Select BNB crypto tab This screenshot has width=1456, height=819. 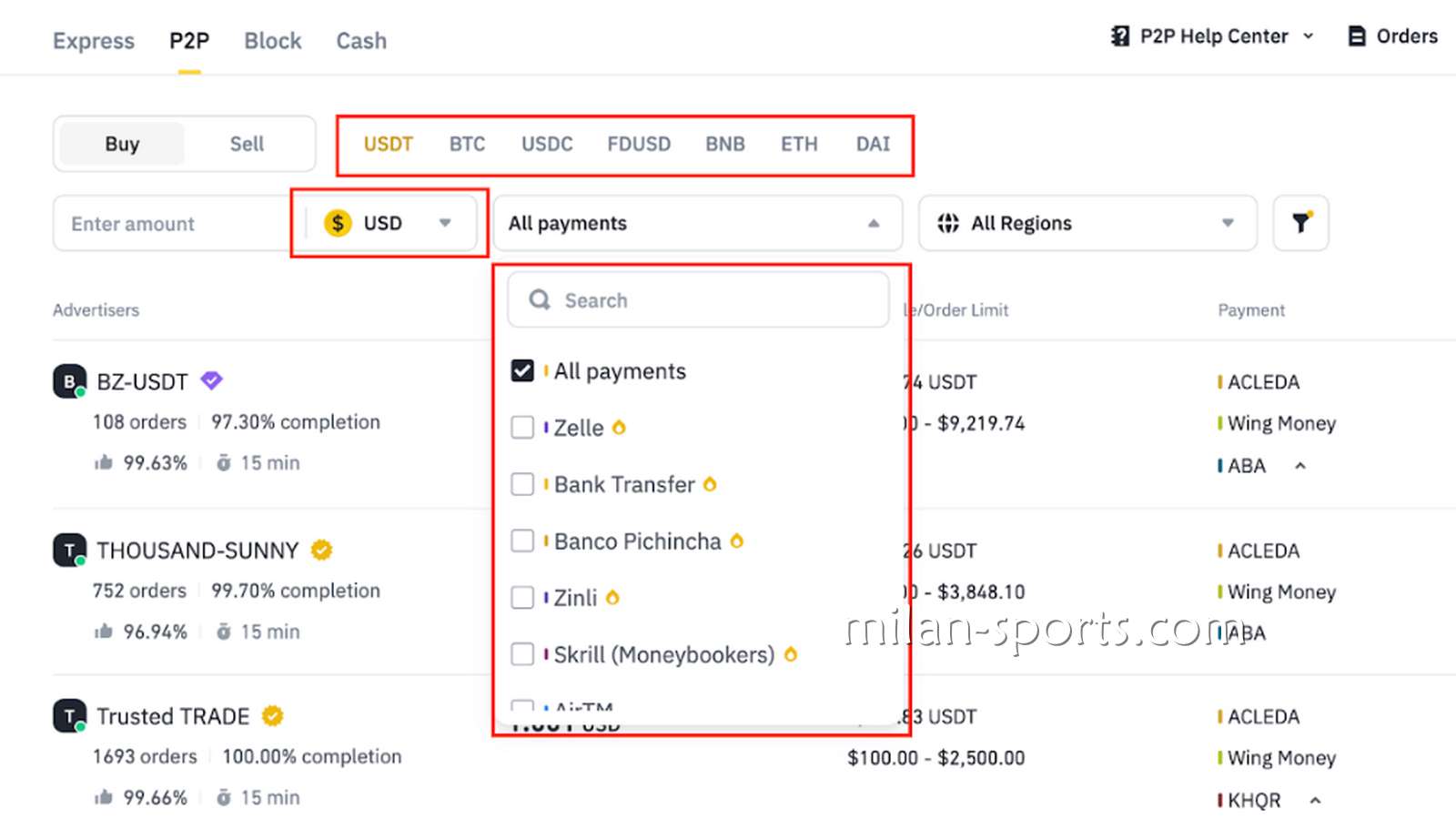725,144
